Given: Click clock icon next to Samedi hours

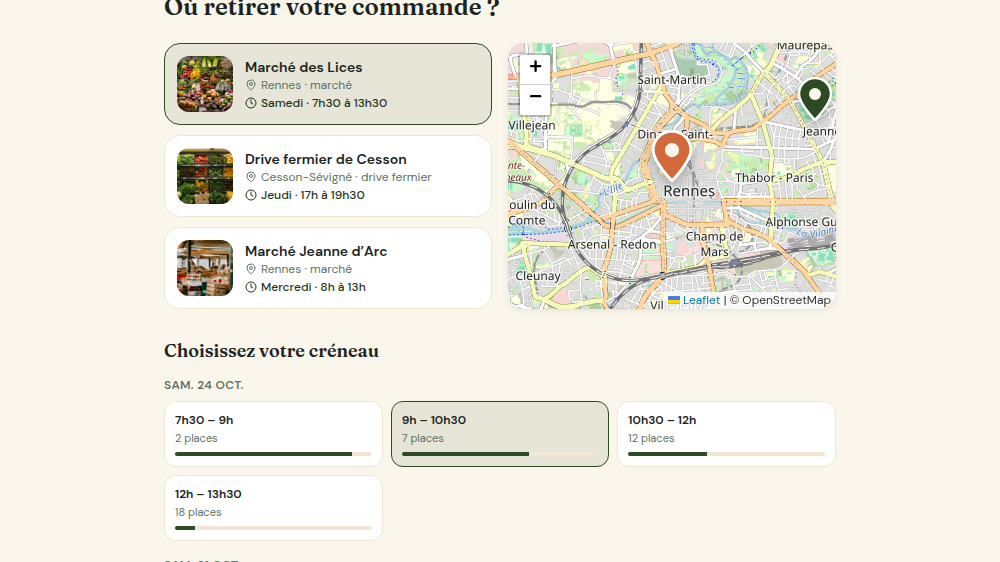Looking at the screenshot, I should pyautogui.click(x=251, y=103).
